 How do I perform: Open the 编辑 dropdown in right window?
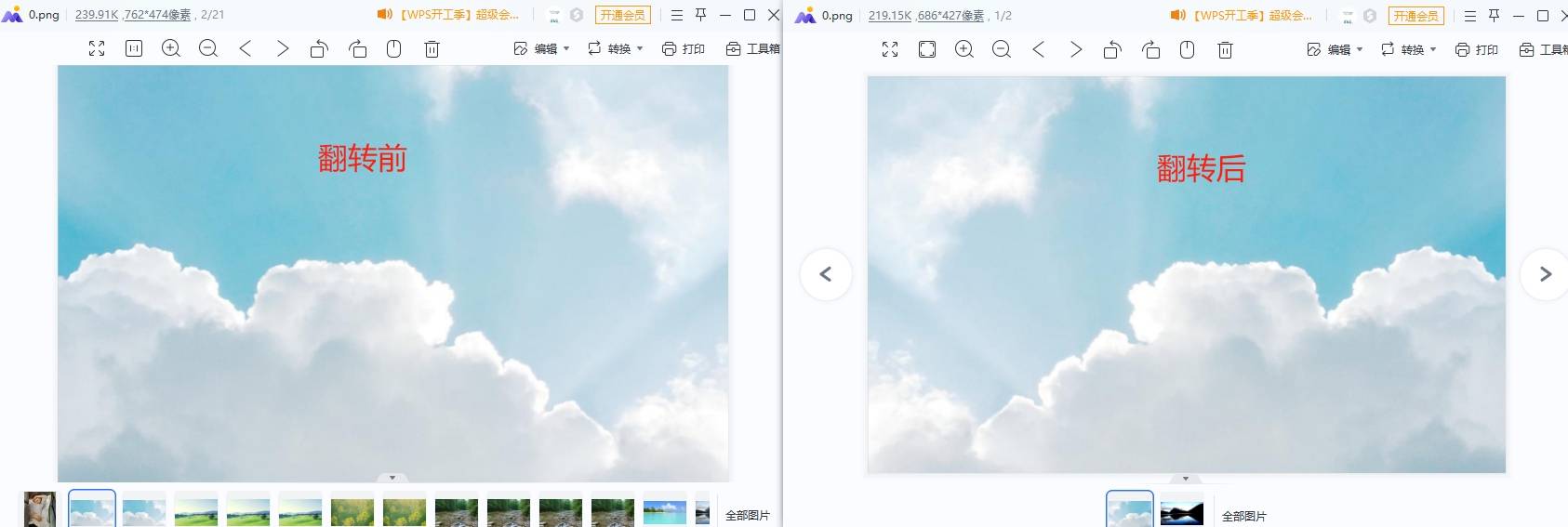tap(1335, 49)
